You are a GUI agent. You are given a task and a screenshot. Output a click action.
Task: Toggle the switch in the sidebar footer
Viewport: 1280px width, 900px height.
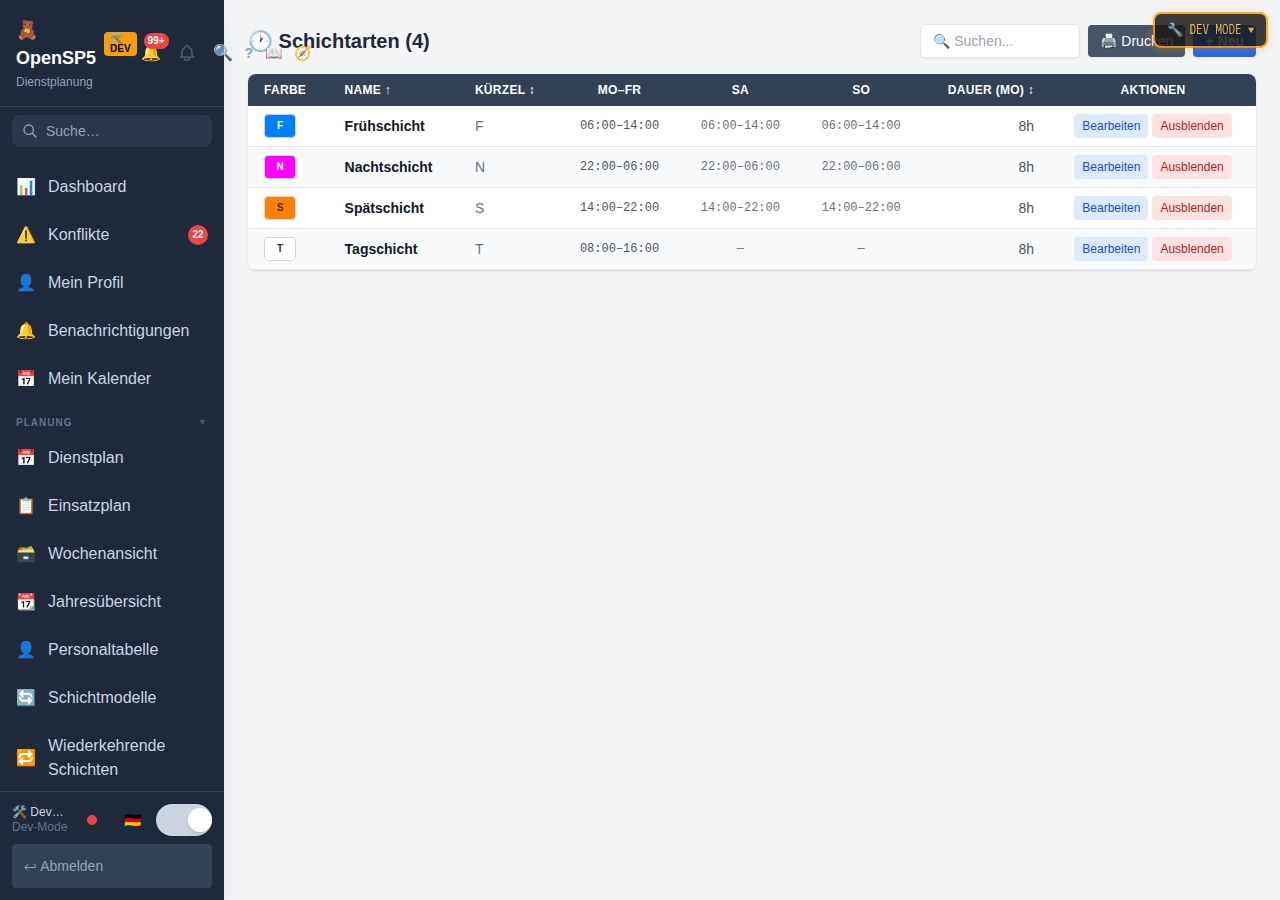click(184, 820)
